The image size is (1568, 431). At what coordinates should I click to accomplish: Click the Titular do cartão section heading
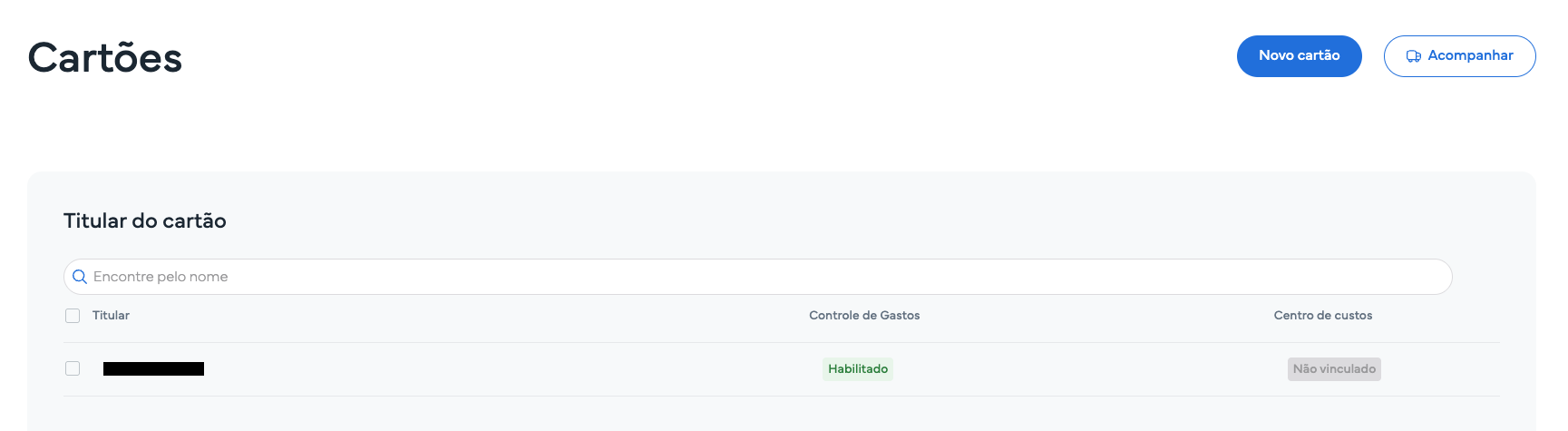(x=145, y=220)
